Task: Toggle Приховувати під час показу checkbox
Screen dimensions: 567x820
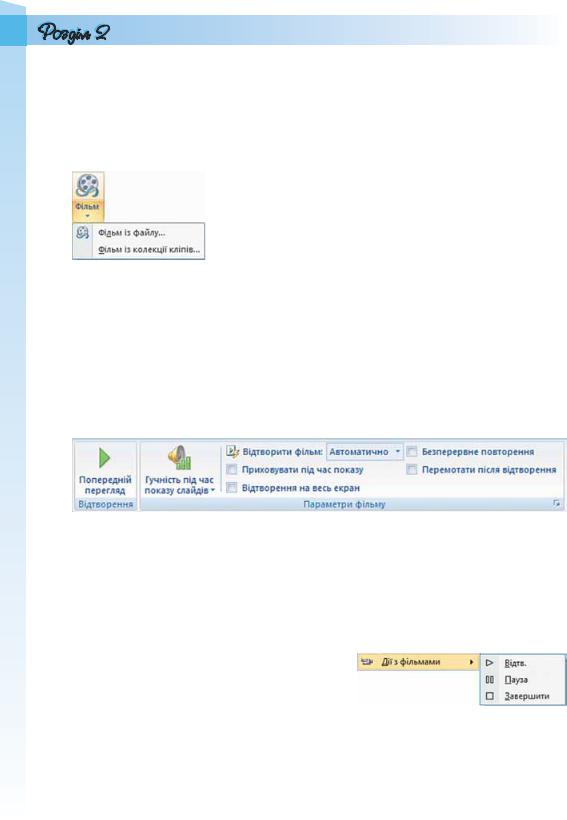Action: point(231,470)
